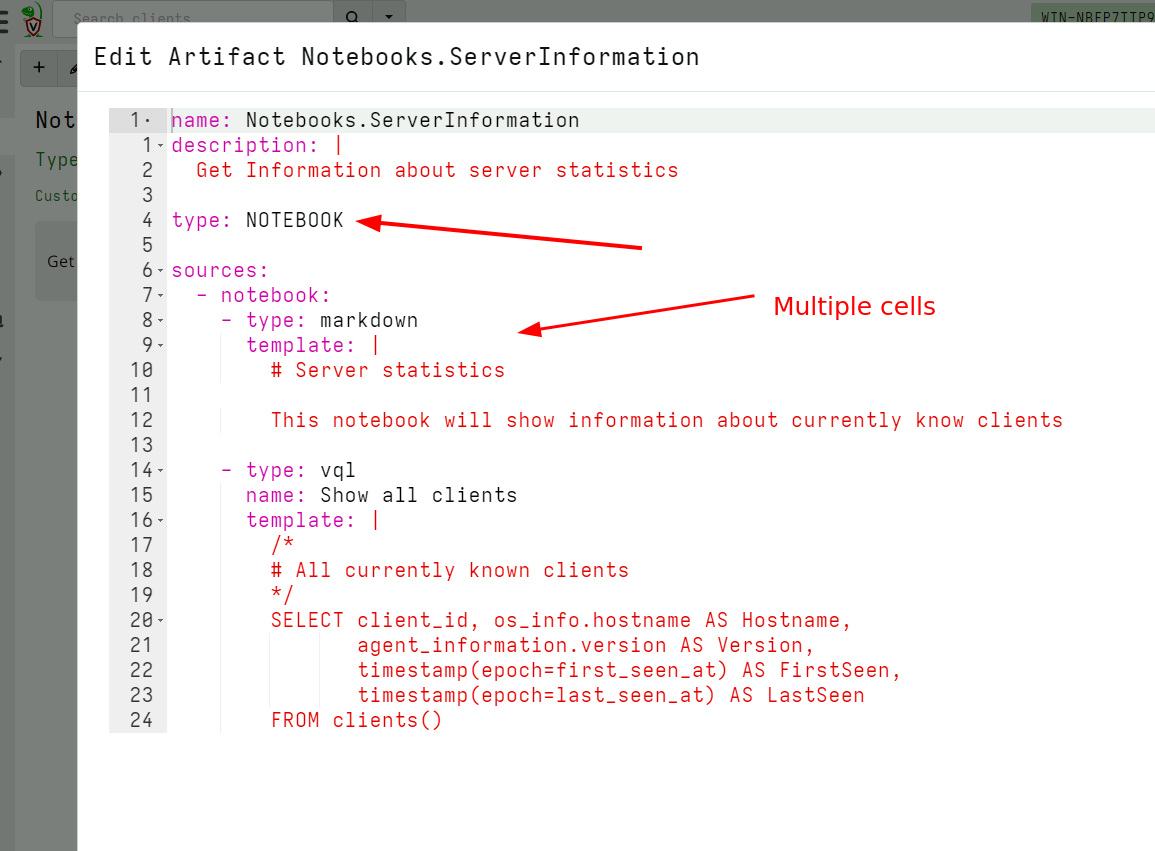Screen dimensions: 1155x851
Task: Fold the vql cell at line 14
Action: point(161,470)
